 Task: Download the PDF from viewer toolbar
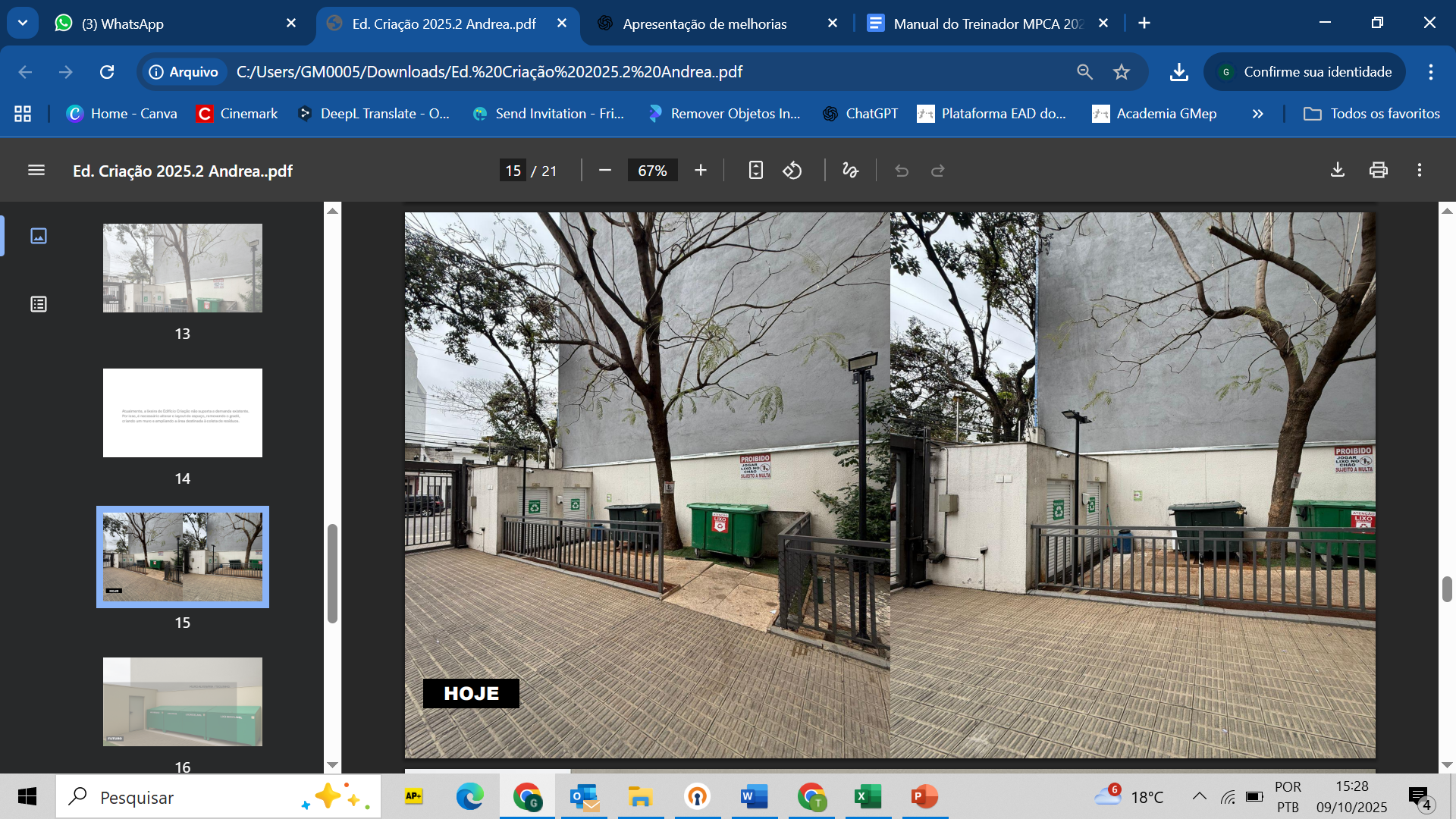click(x=1338, y=171)
